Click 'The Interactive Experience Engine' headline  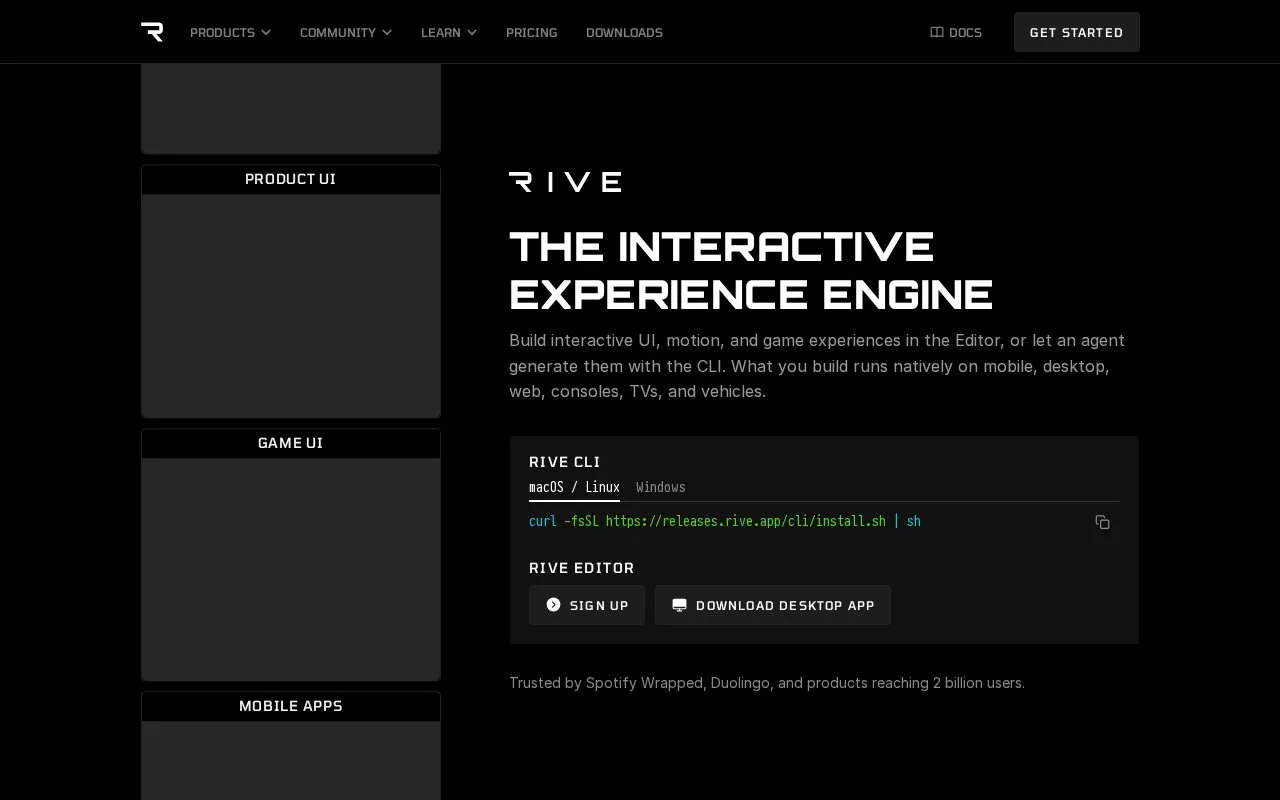[751, 270]
